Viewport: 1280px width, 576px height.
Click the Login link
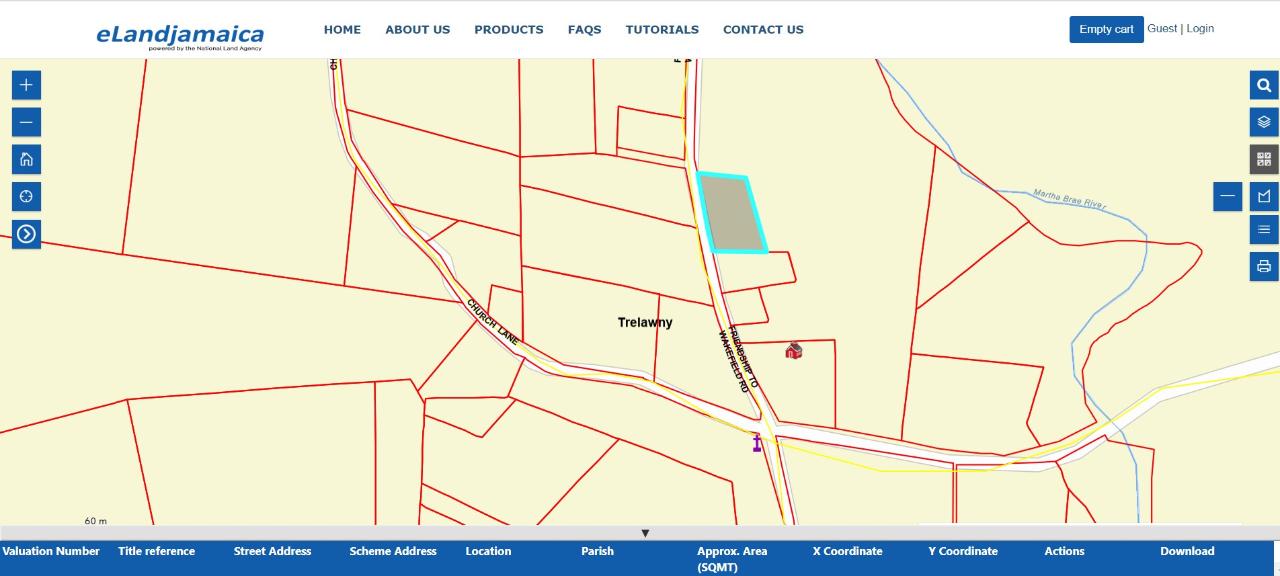coord(1200,28)
